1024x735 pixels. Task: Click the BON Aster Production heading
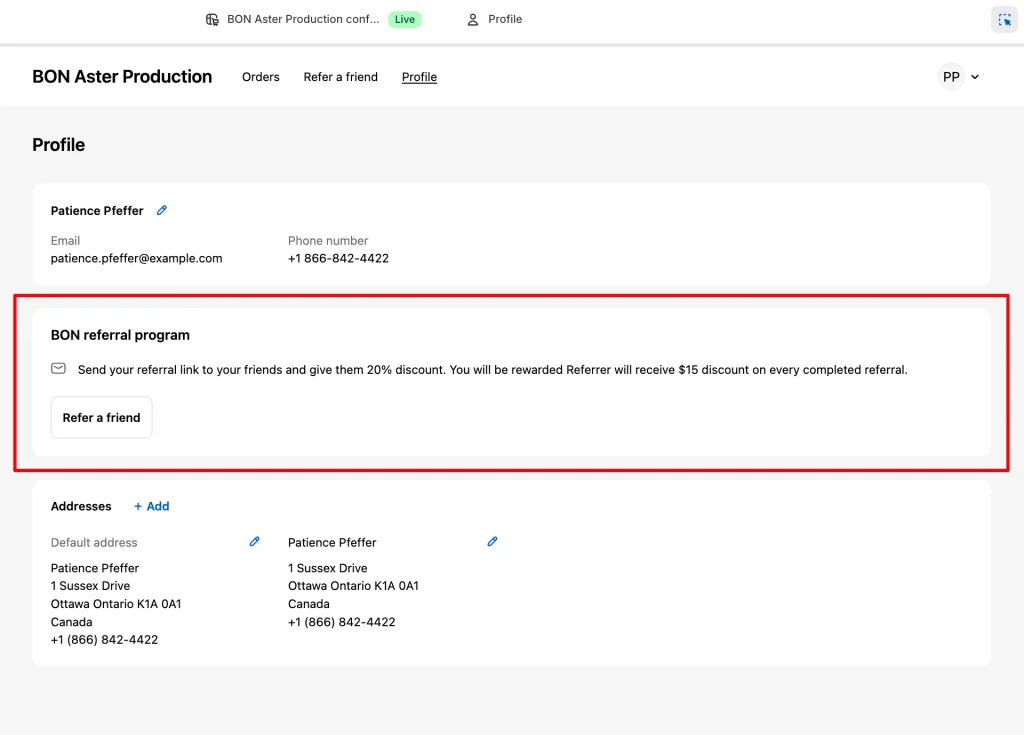[x=122, y=76]
